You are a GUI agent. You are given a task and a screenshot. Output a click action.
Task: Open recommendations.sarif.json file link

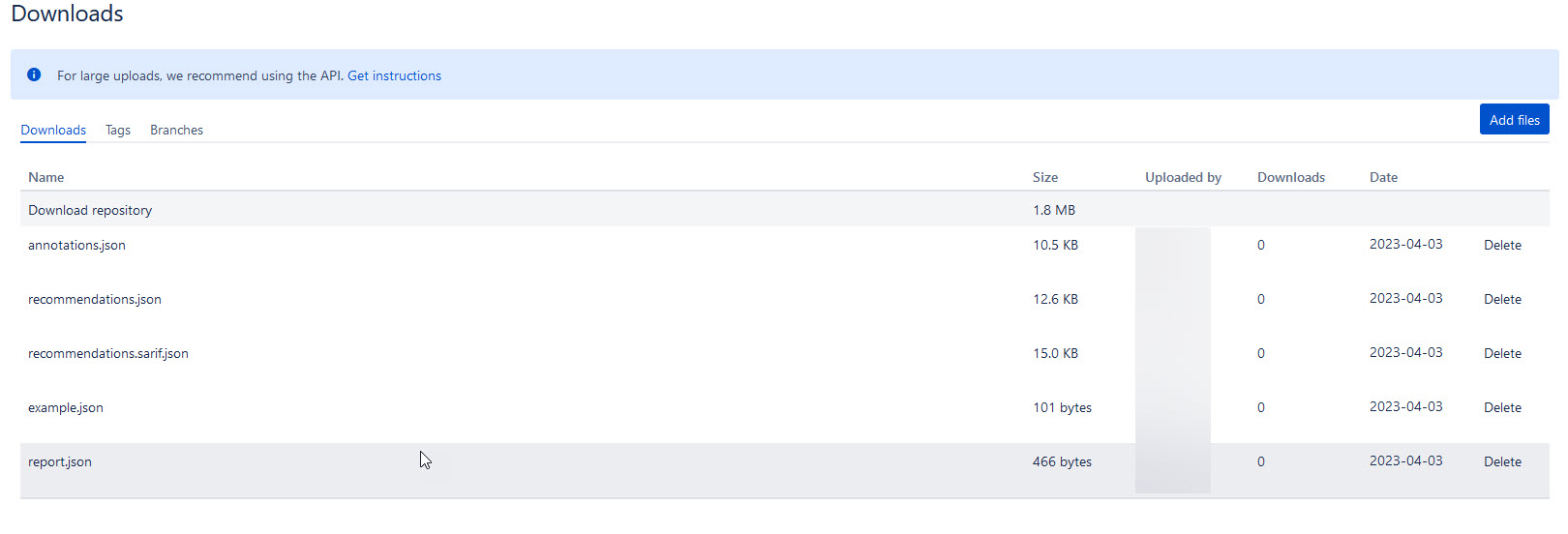pos(108,353)
